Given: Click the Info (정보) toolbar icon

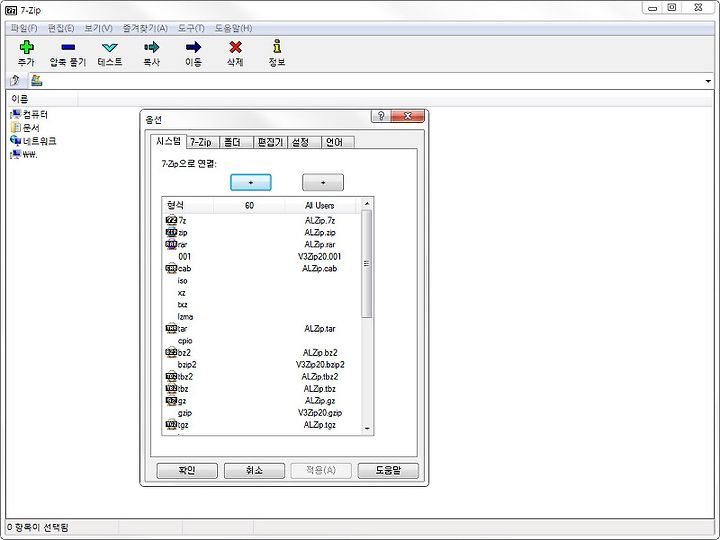Looking at the screenshot, I should 277,46.
